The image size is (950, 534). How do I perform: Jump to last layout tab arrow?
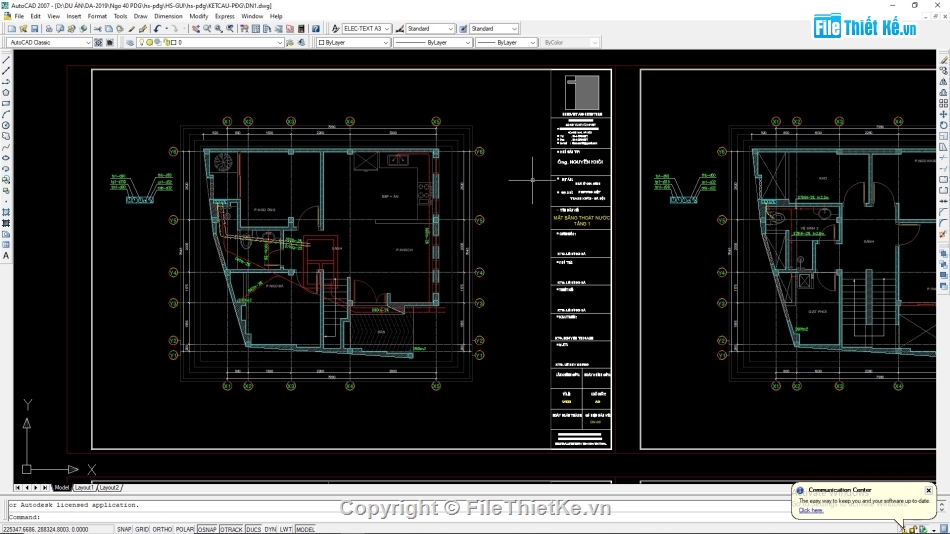pyautogui.click(x=45, y=487)
